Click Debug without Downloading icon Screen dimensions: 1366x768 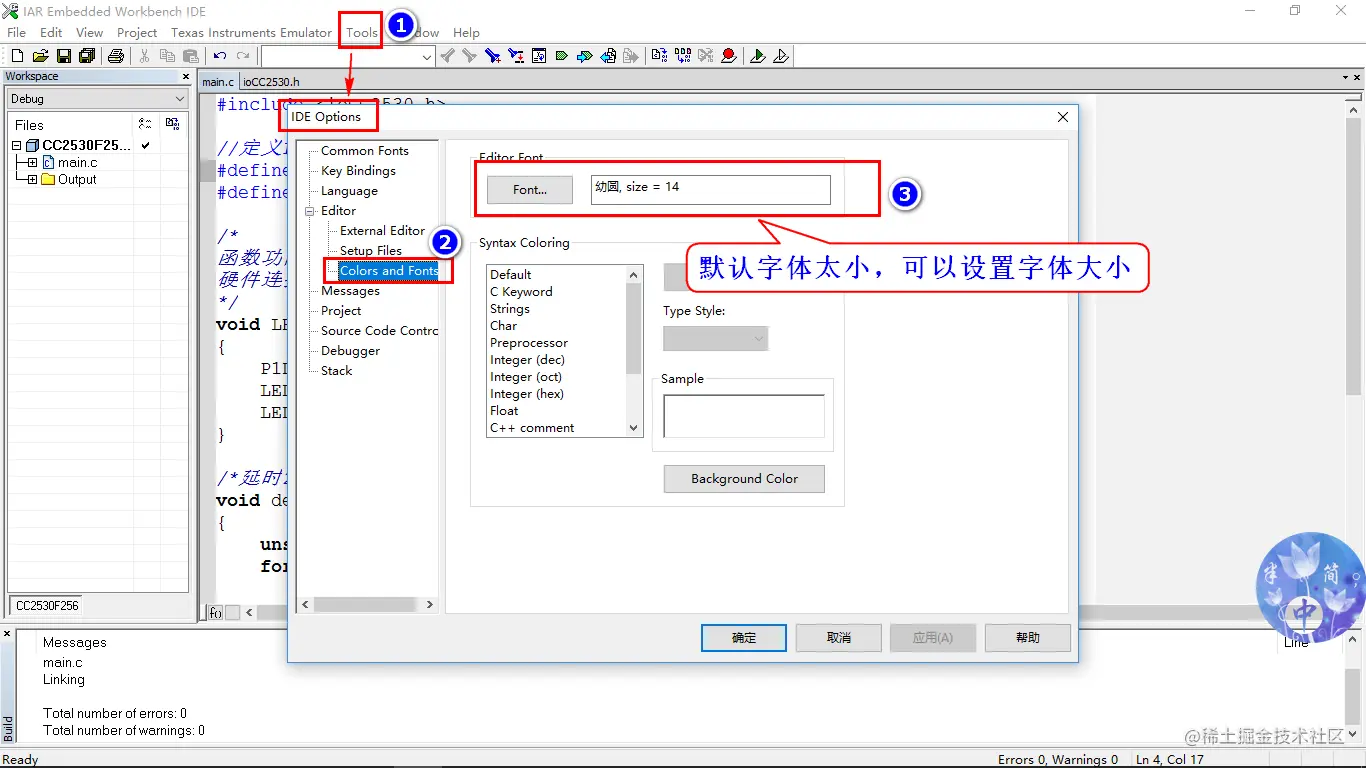pyautogui.click(x=781, y=56)
